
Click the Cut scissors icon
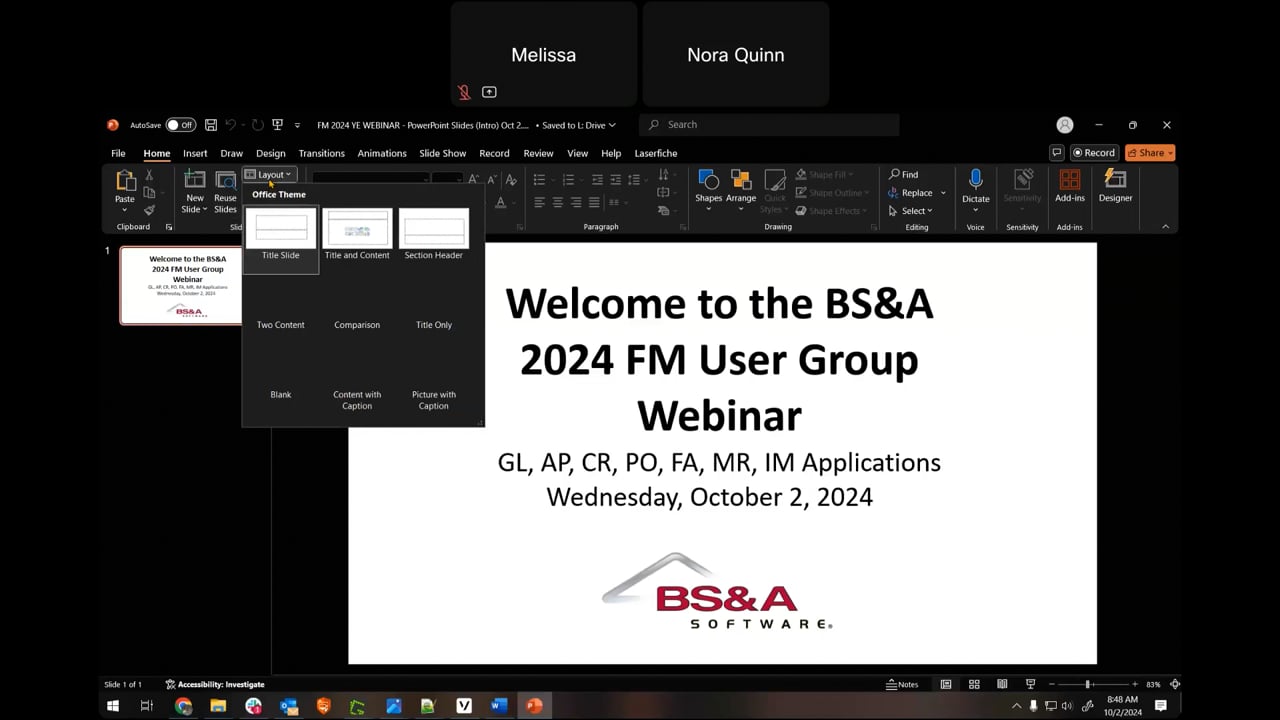click(149, 175)
